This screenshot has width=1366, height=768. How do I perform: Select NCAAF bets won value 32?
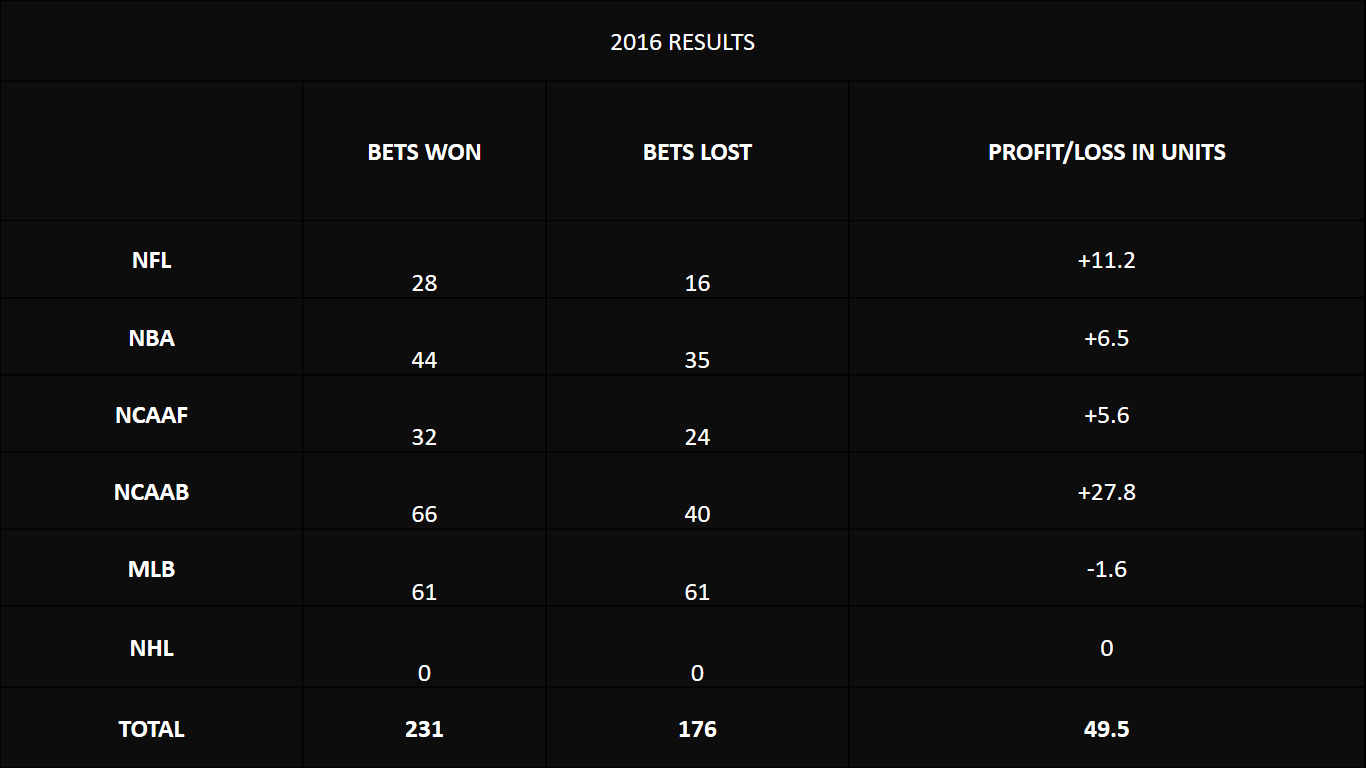pyautogui.click(x=424, y=437)
